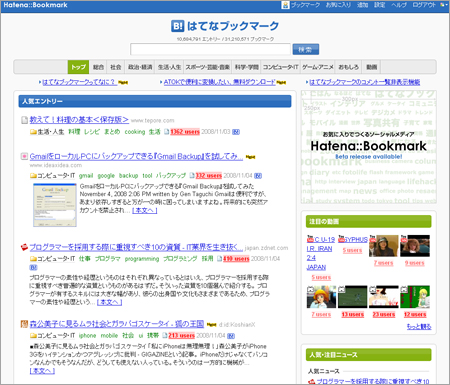Viewport: 450px width, 385px height.
Task: Click page icon before 213 users
Action: pyautogui.click(x=165, y=336)
